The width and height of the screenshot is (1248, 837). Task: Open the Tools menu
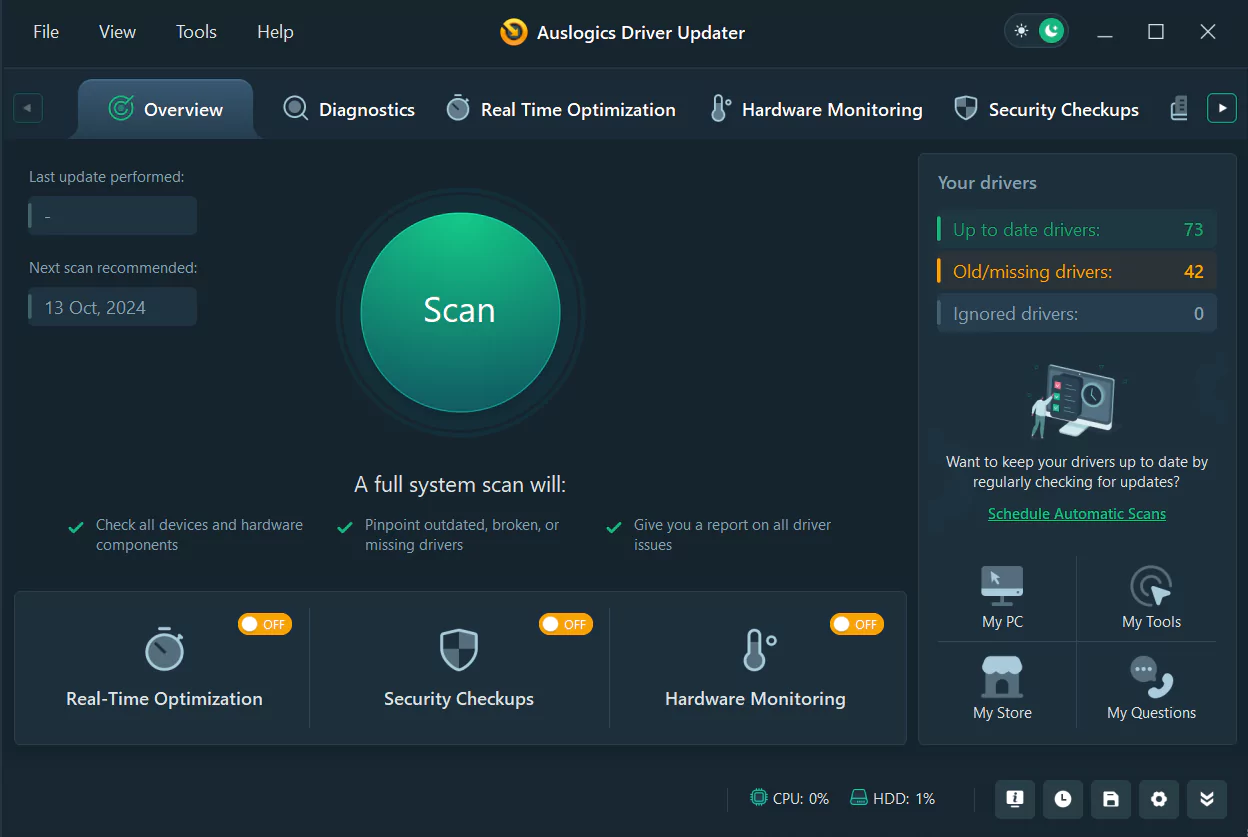(x=196, y=31)
